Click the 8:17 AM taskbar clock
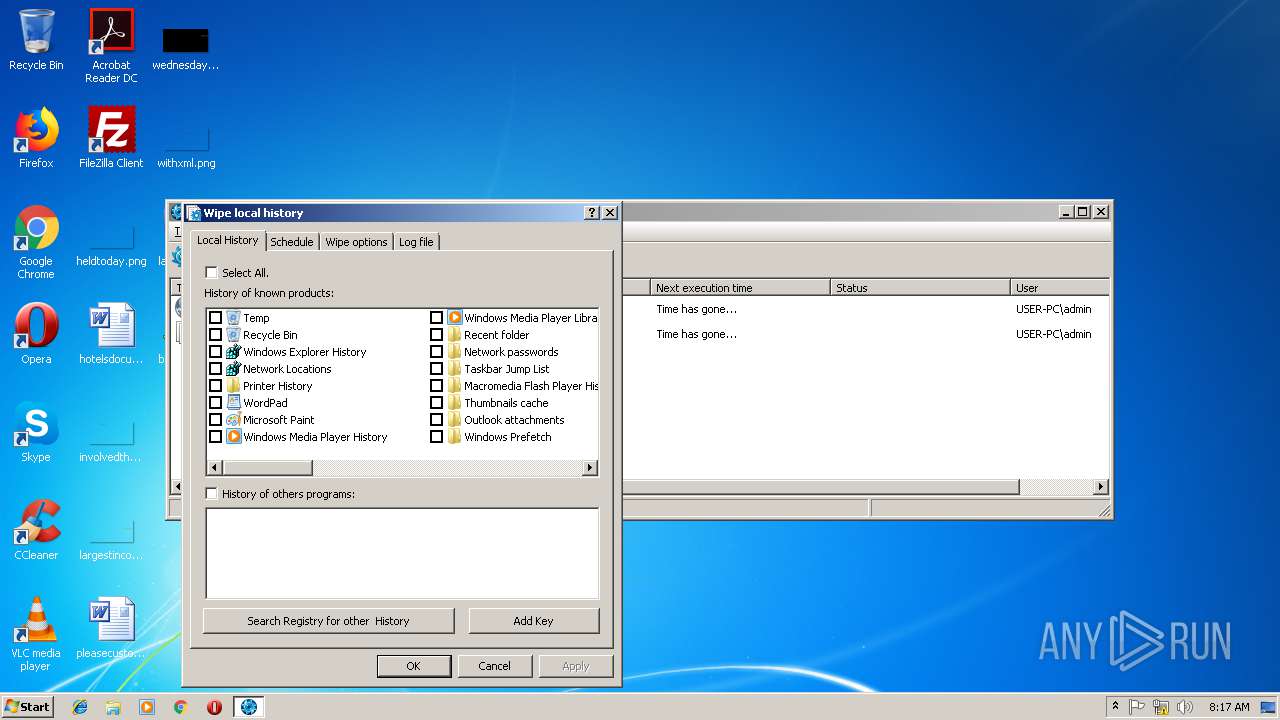This screenshot has width=1280, height=720. [x=1229, y=707]
